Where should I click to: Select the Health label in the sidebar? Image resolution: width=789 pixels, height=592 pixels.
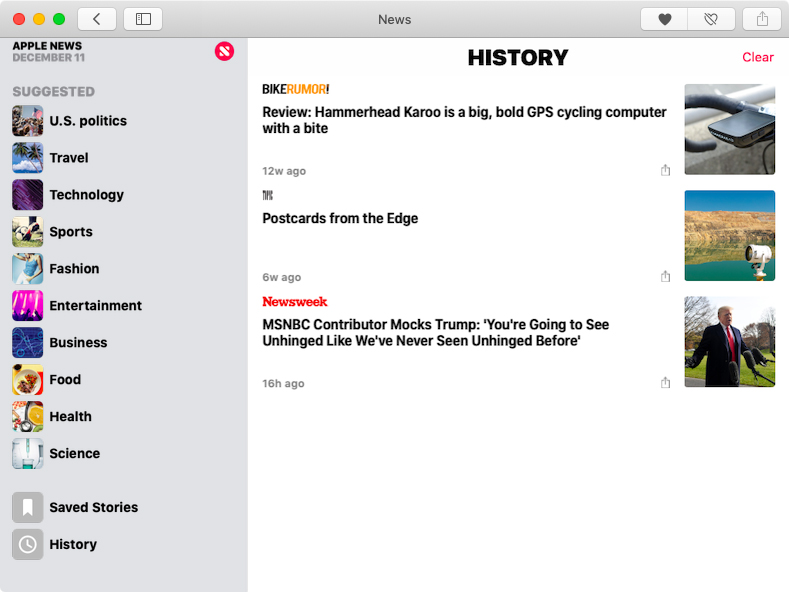[70, 417]
